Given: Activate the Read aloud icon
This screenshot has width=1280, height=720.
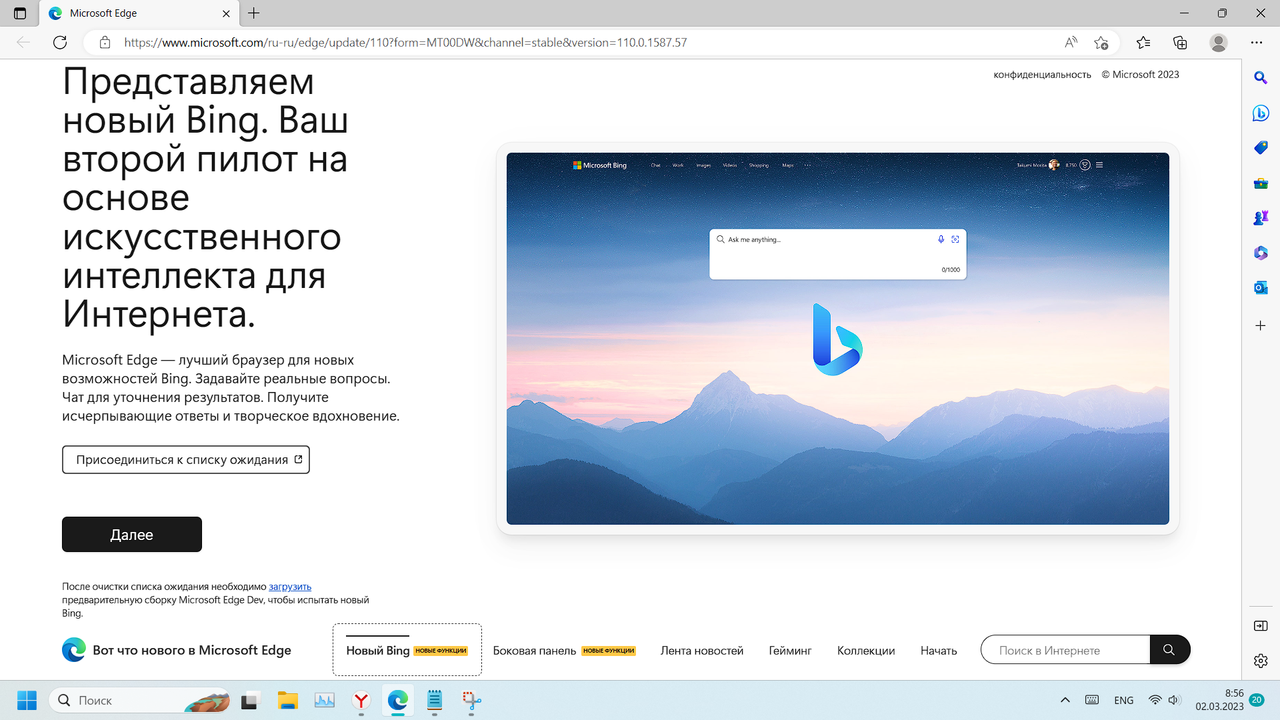Looking at the screenshot, I should 1071,43.
